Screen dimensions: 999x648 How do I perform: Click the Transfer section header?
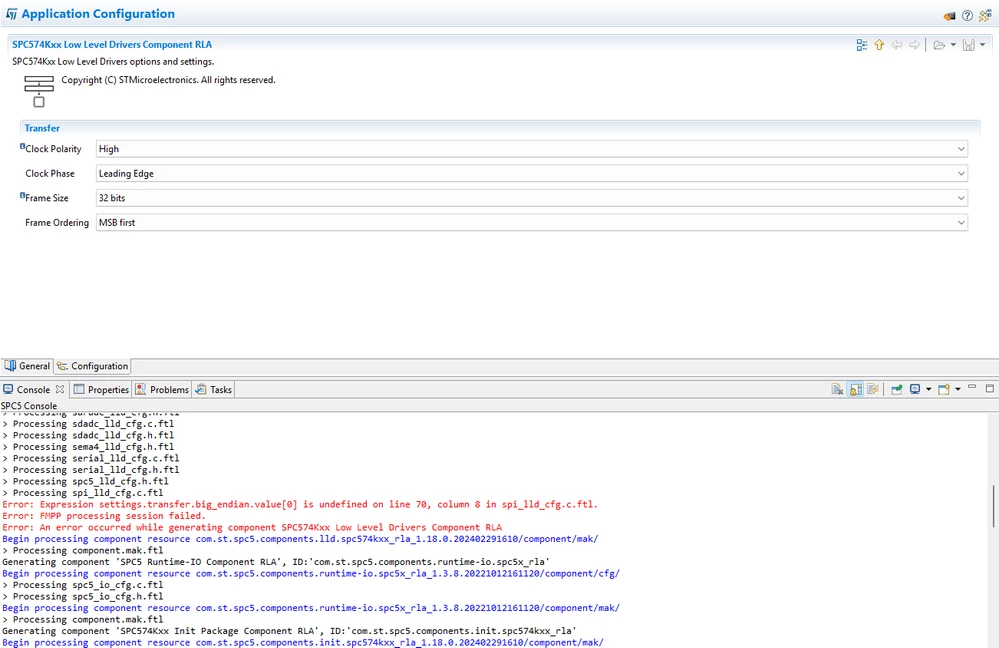coord(42,128)
